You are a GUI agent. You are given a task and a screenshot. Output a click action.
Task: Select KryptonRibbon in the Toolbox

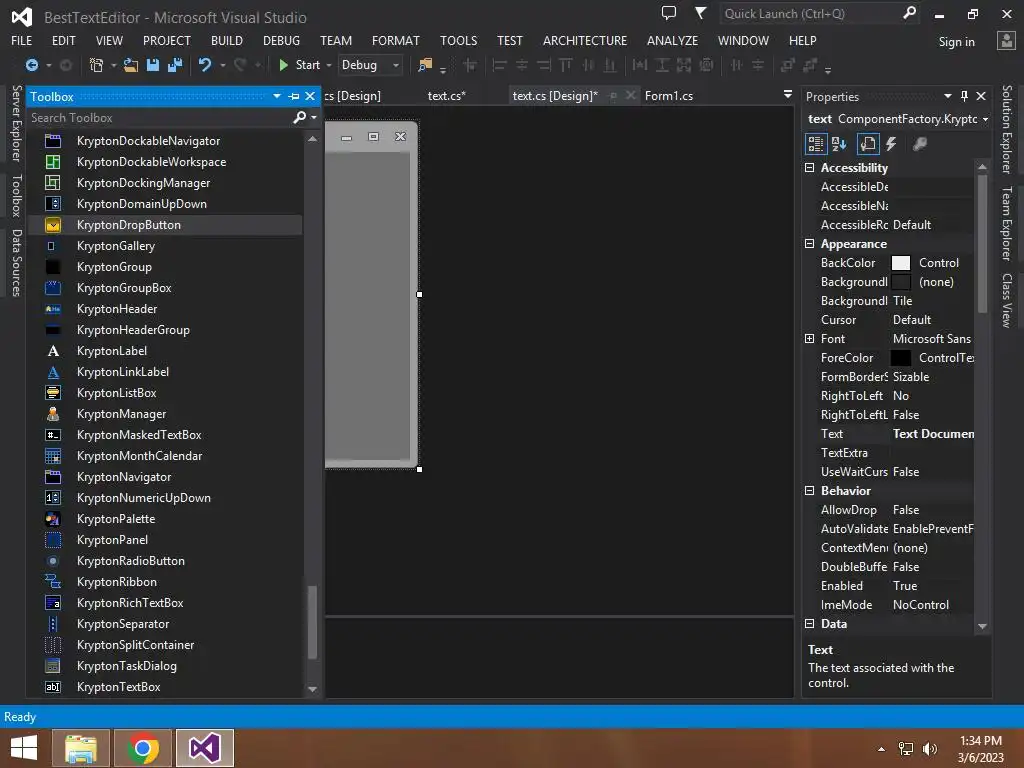[x=165, y=582]
